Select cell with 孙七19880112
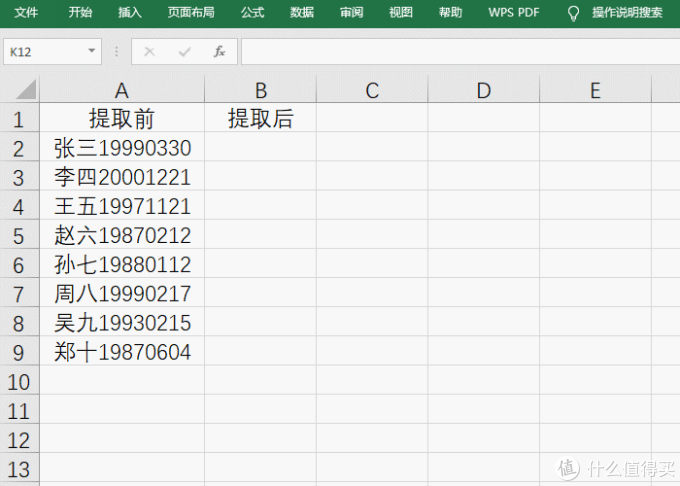 (x=122, y=264)
